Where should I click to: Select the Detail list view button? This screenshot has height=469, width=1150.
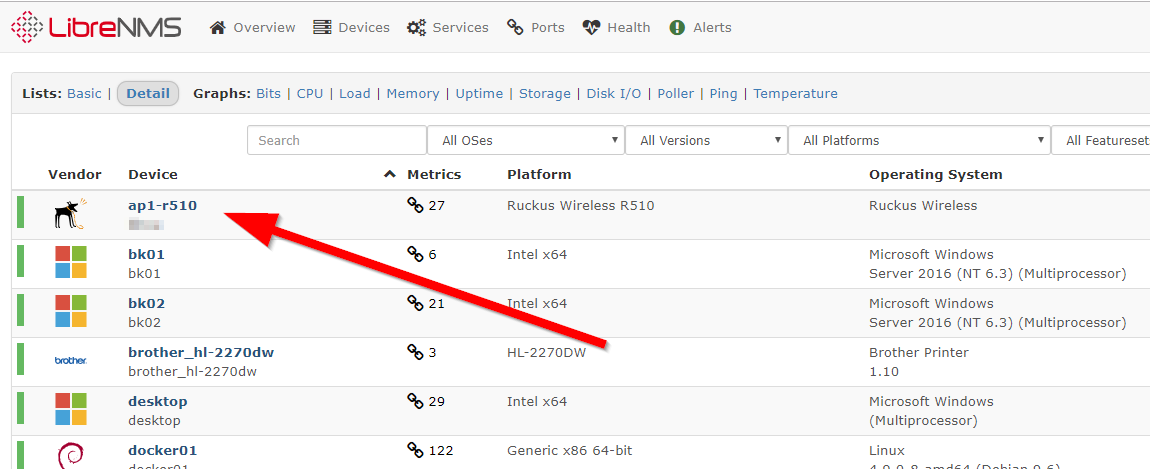coord(148,93)
